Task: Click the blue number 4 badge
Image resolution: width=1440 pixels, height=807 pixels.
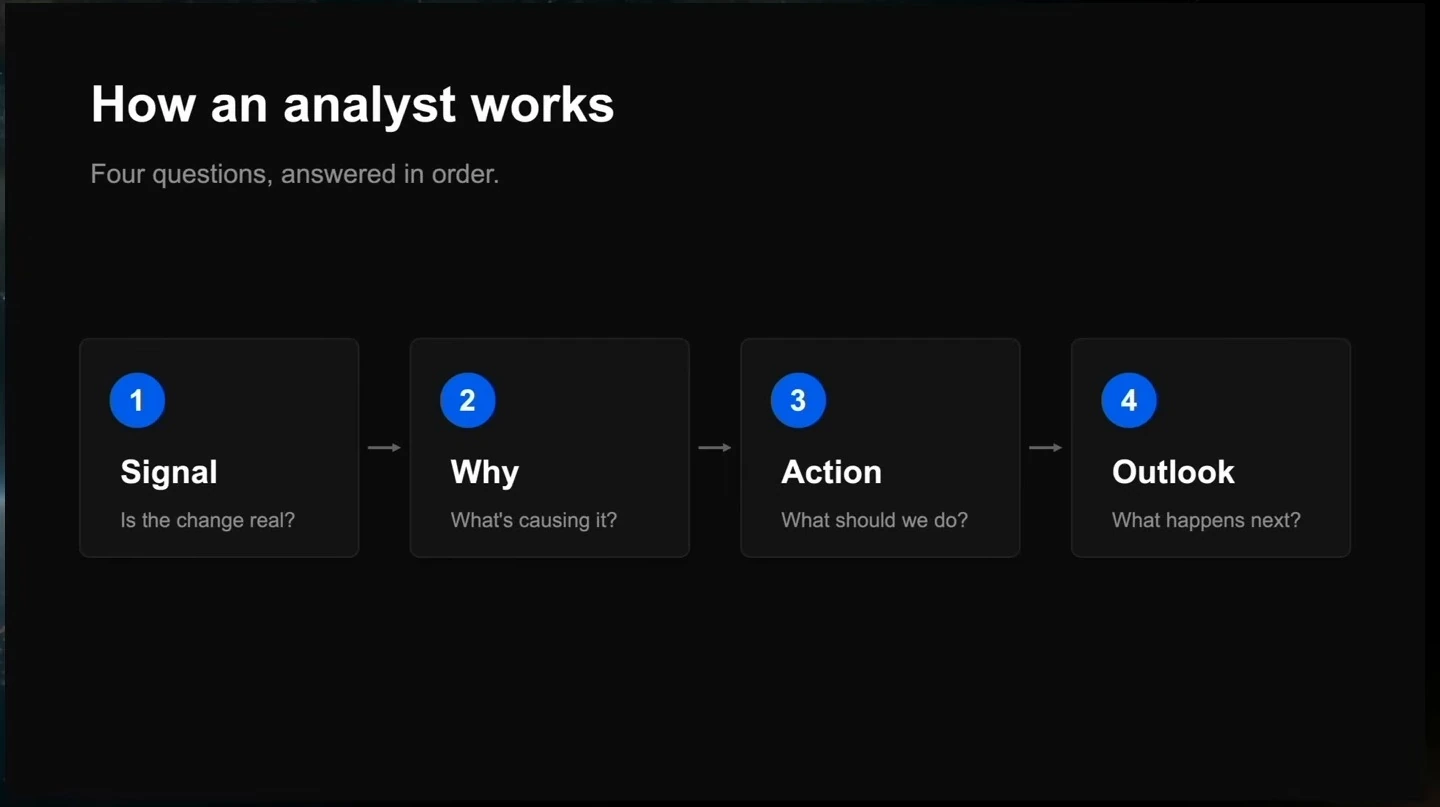Action: pyautogui.click(x=1129, y=400)
